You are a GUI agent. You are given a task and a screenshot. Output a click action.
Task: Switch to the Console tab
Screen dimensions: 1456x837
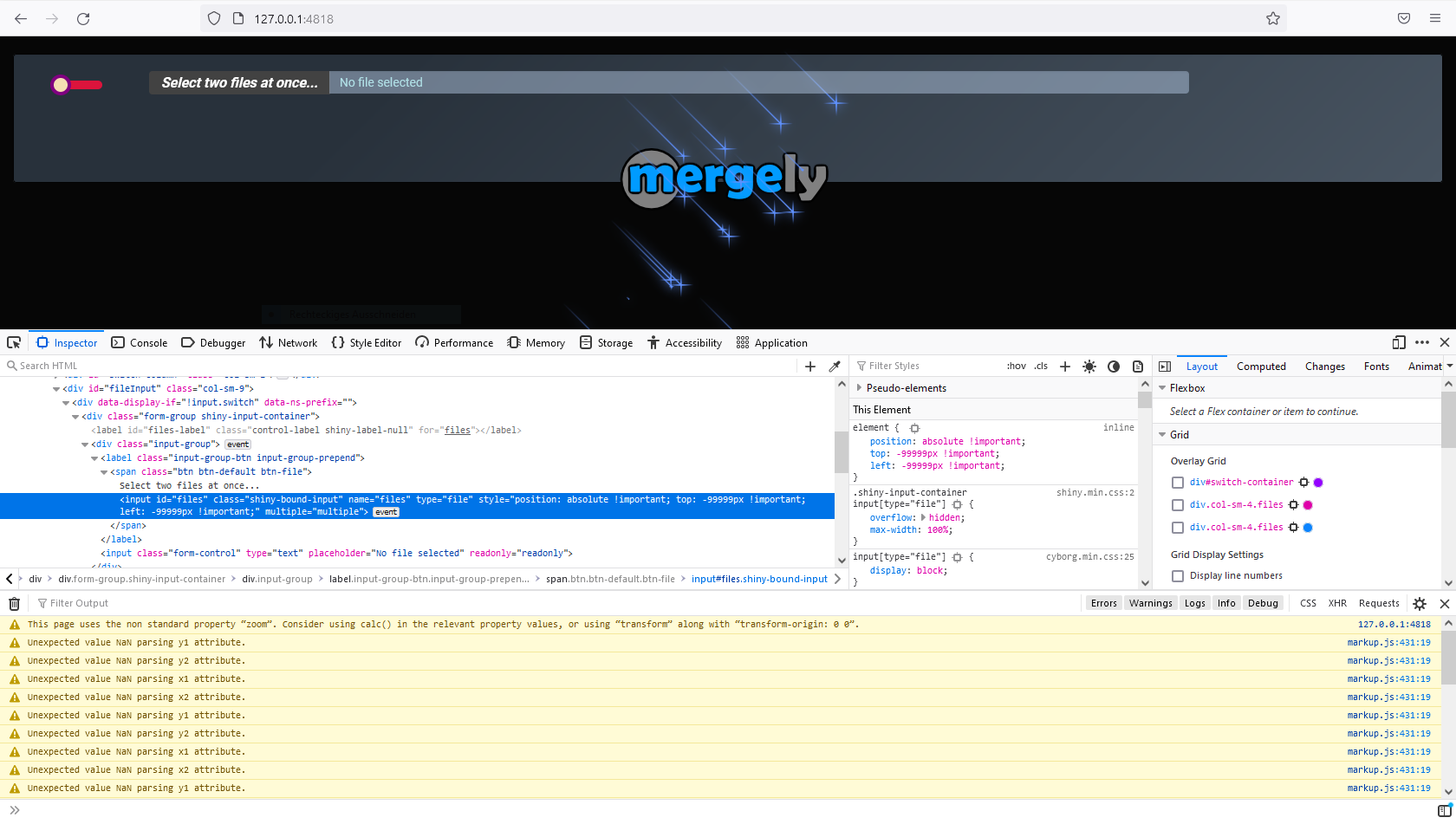coord(140,342)
